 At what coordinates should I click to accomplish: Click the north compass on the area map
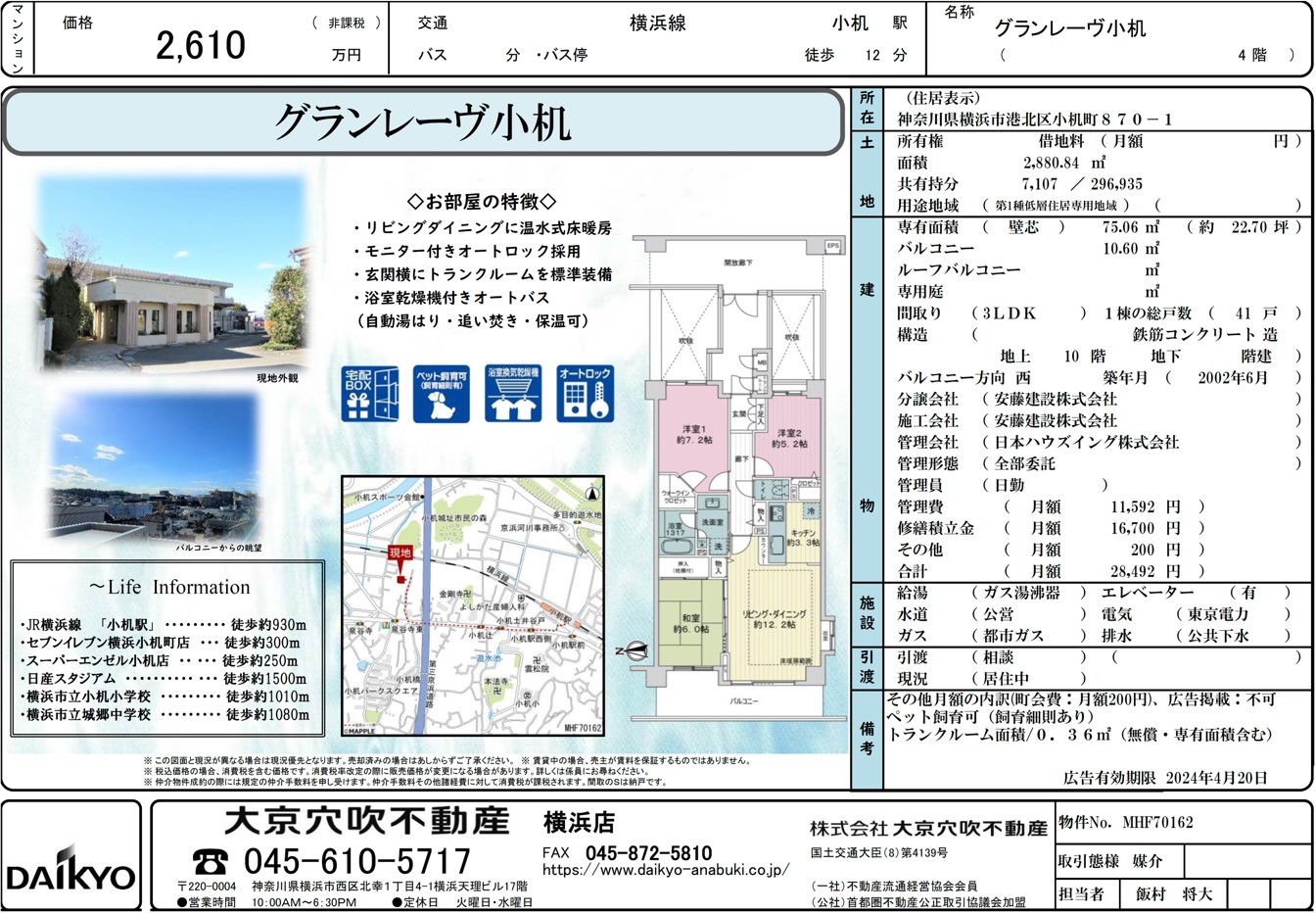[590, 493]
